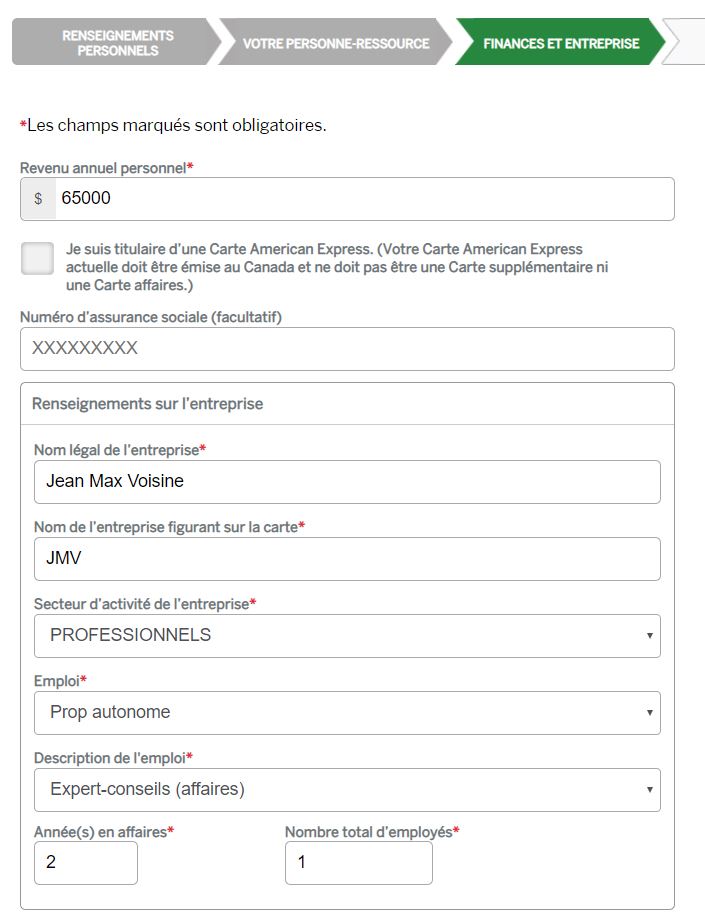The height and width of the screenshot is (918, 705).
Task: Select the XXXXXXXXX placeholder text
Action: 85,348
